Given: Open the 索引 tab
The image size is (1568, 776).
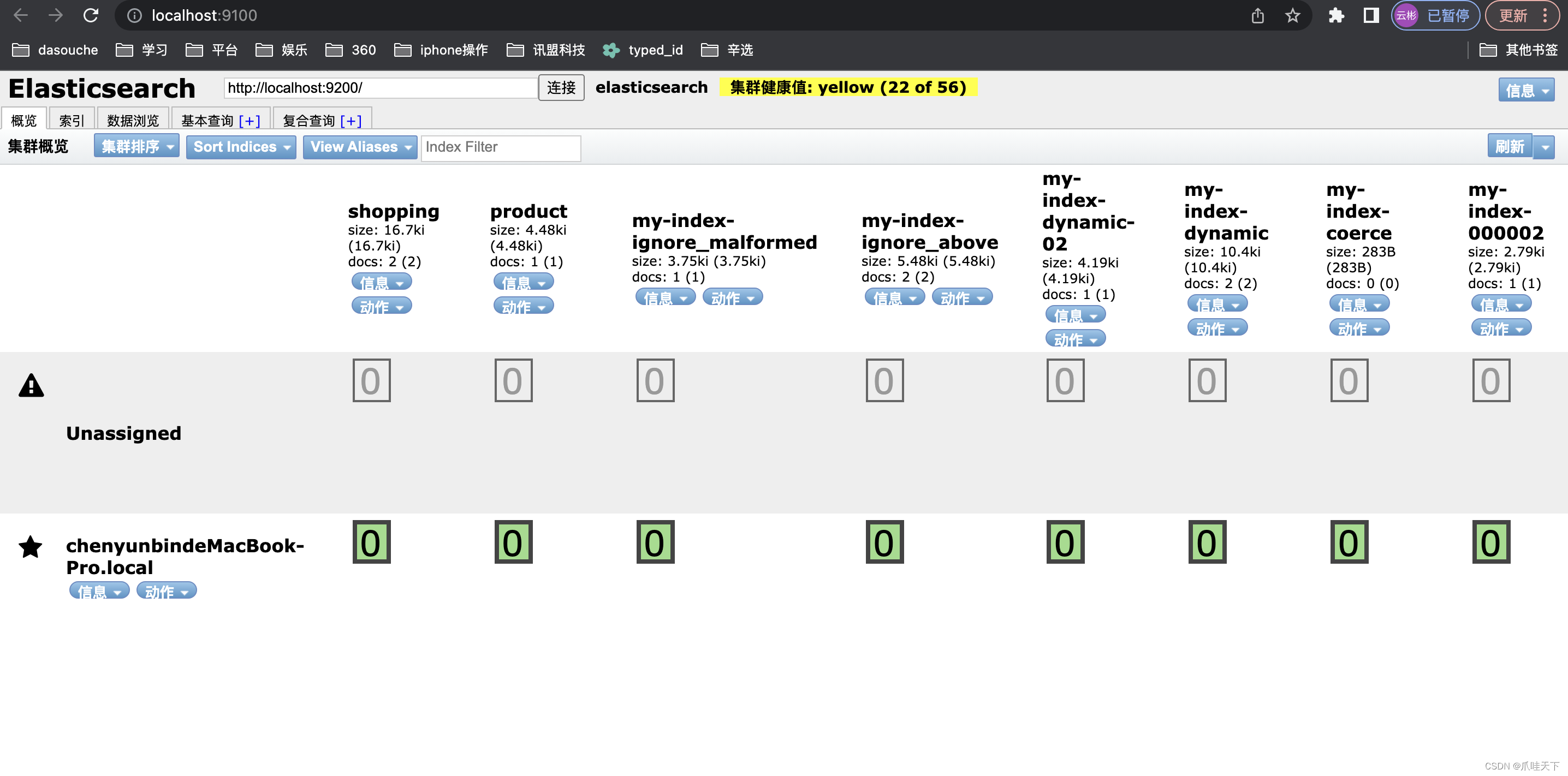Looking at the screenshot, I should pos(71,121).
